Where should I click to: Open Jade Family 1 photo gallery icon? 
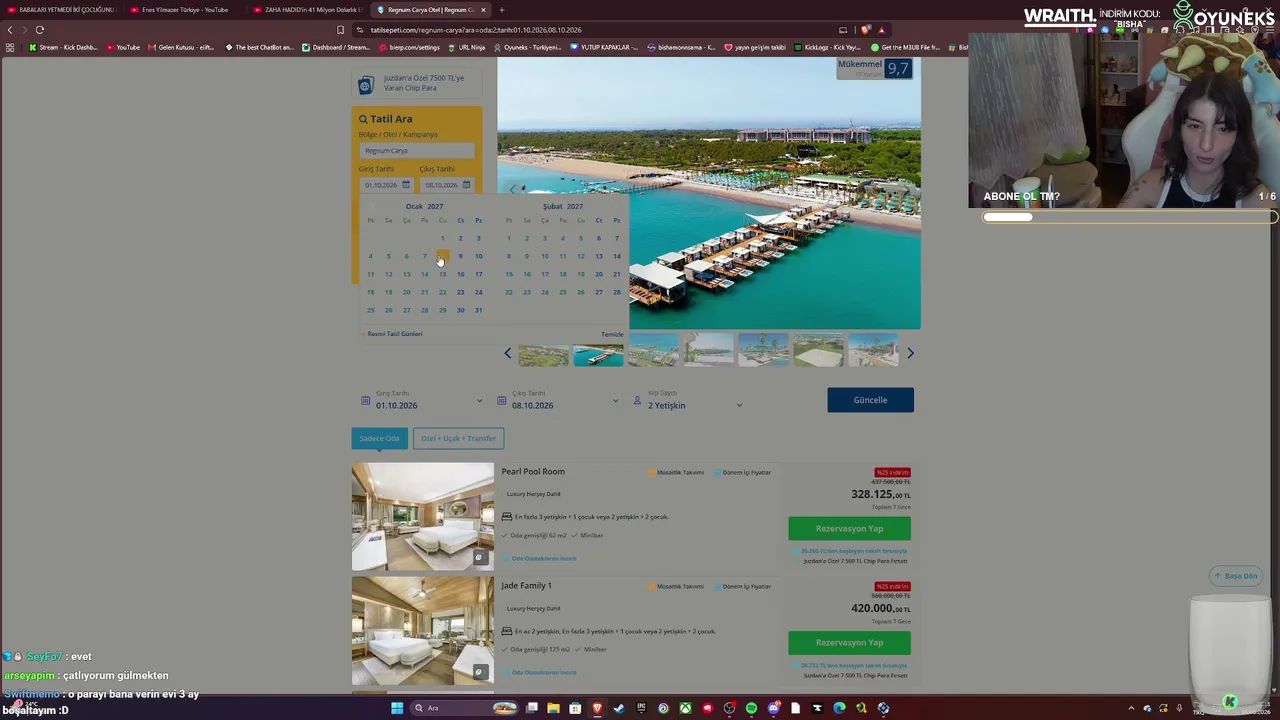point(479,672)
